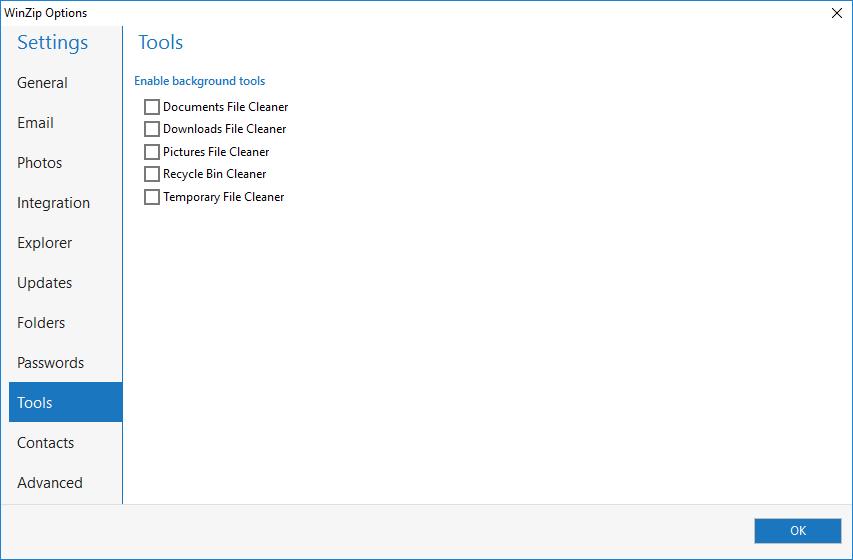853x560 pixels.
Task: Open the General settings category
Action: click(65, 83)
